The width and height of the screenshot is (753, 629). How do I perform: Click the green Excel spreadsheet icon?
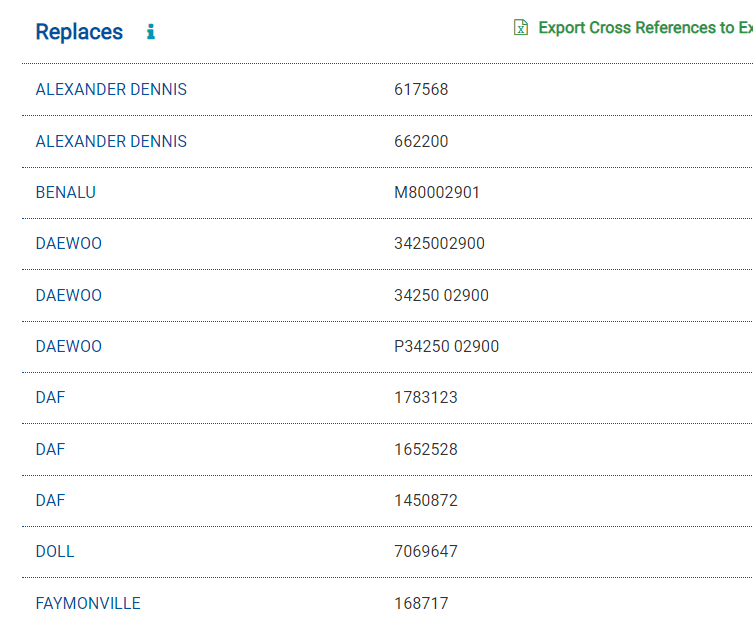[x=521, y=28]
